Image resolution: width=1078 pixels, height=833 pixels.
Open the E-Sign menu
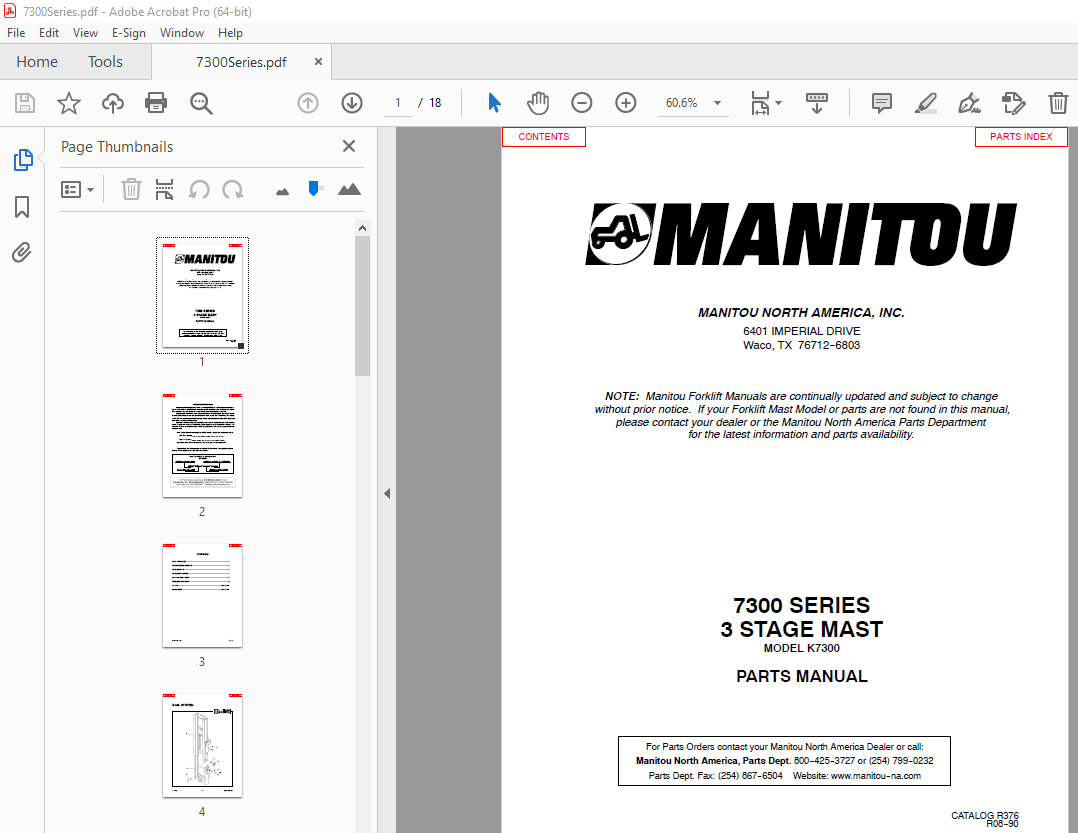coord(129,33)
